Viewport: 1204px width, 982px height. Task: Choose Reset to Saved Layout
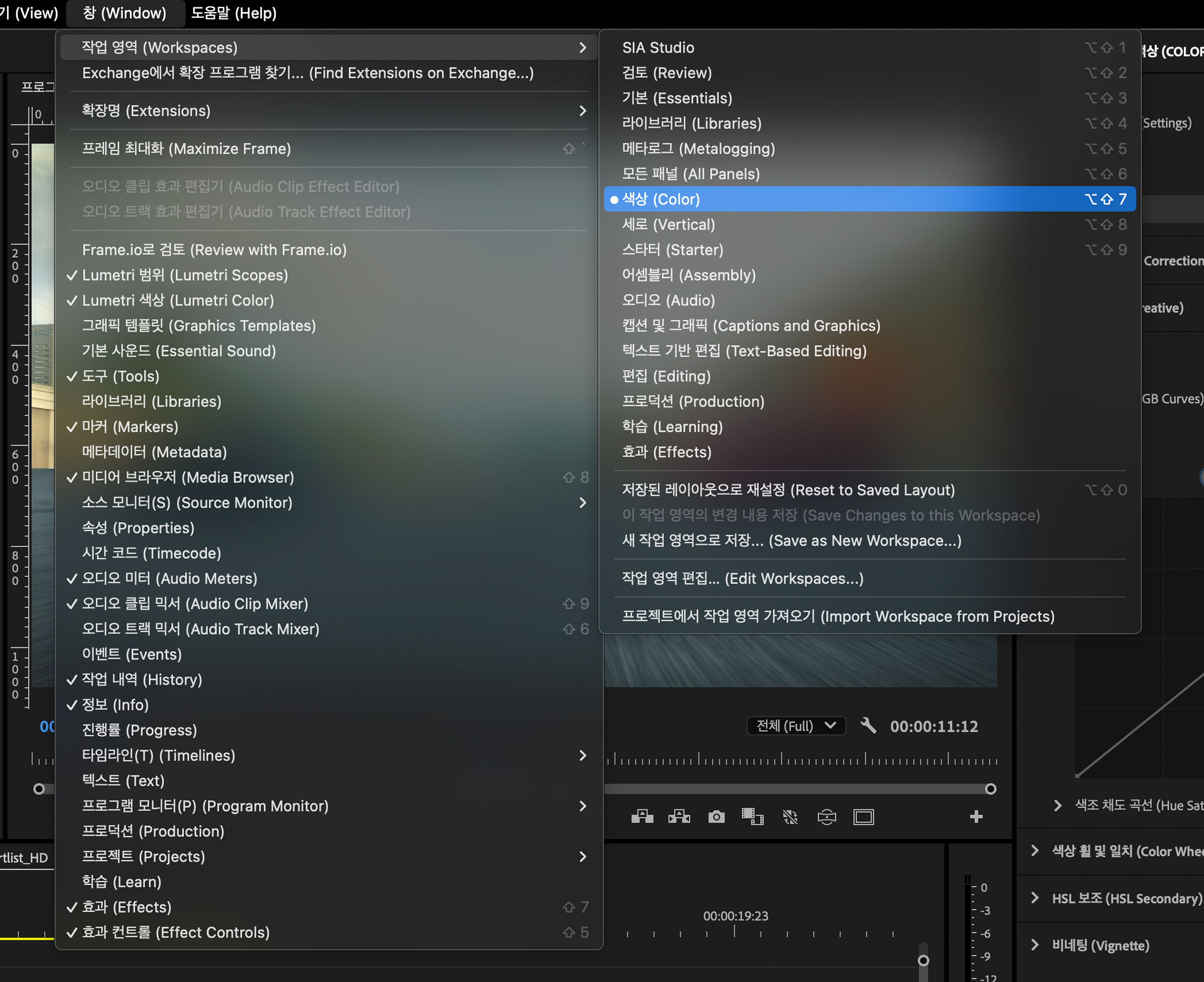(788, 490)
